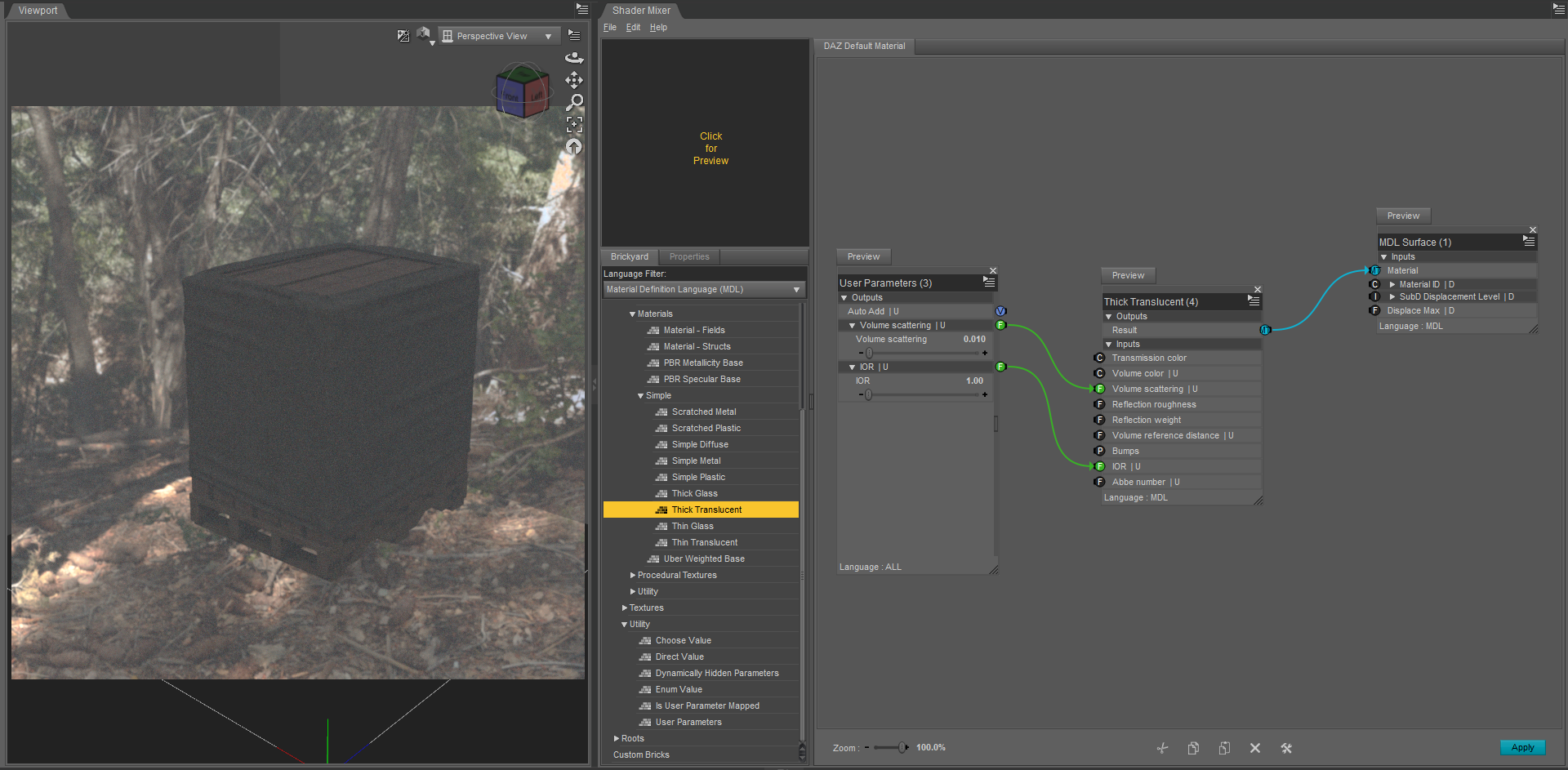This screenshot has width=1568, height=770.
Task: Close the MDL Surface brick
Action: 1533,230
